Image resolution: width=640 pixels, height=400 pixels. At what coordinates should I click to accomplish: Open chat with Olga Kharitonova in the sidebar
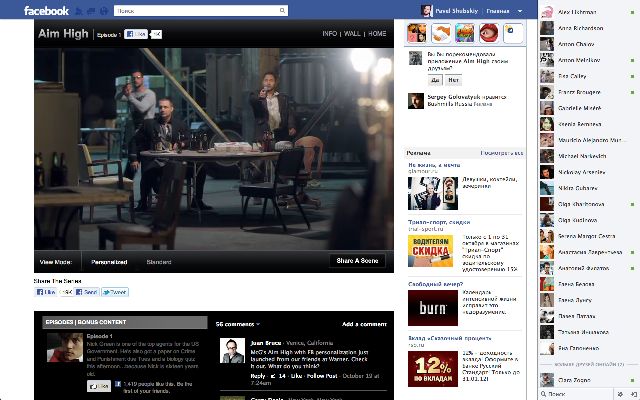588,204
